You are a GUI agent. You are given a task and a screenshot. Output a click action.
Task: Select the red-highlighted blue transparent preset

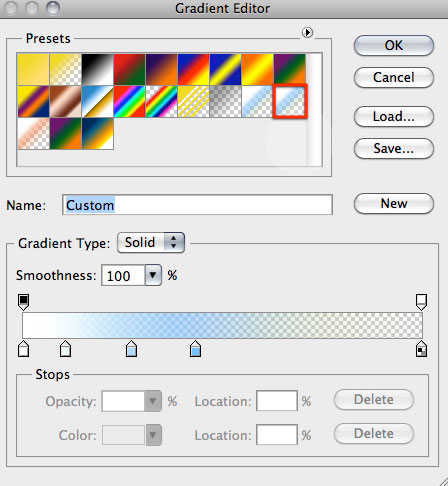[290, 102]
